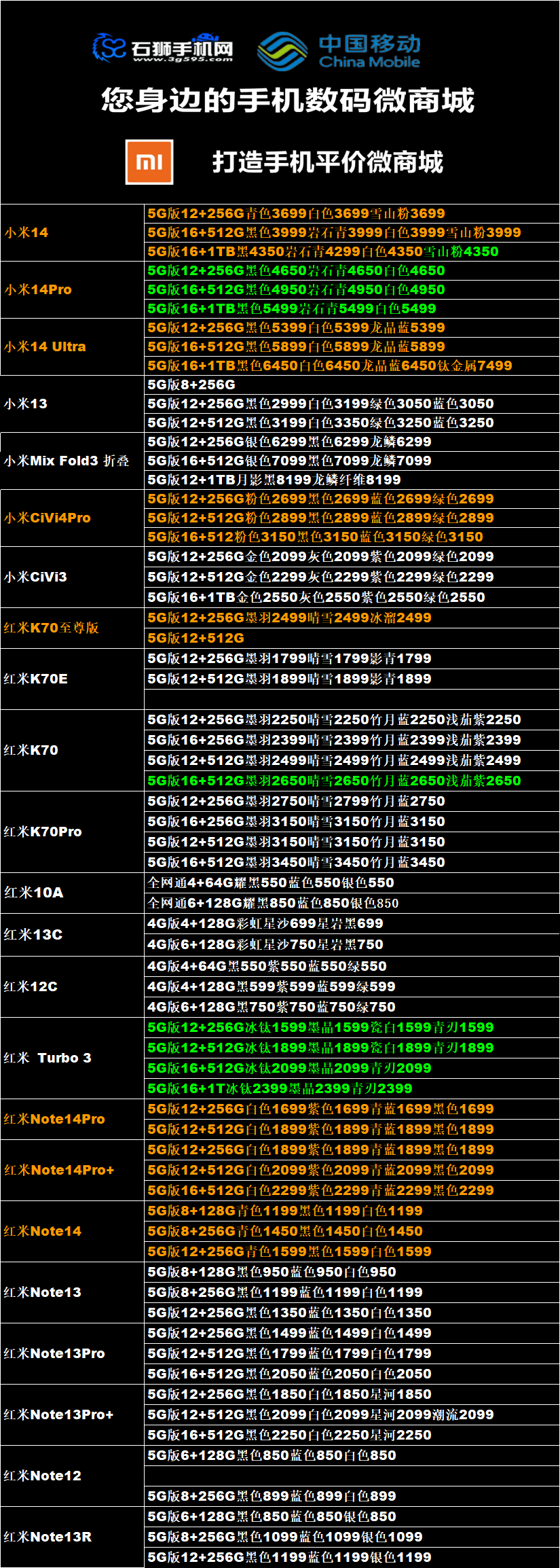This screenshot has width=560, height=1568.
Task: Click row '5G版16+512G黑色2050蓝色2050白色2050'
Action: pos(352,1374)
